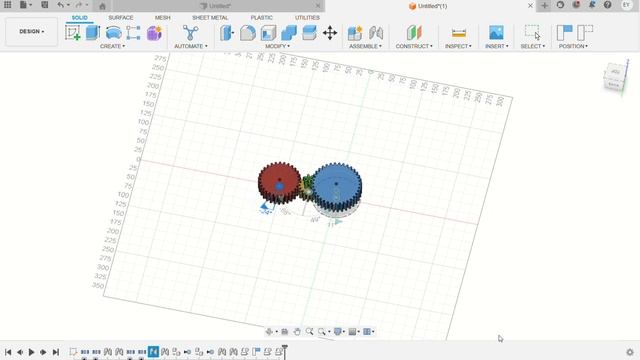The width and height of the screenshot is (640, 360).
Task: Select the Extrude tool
Action: click(93, 33)
